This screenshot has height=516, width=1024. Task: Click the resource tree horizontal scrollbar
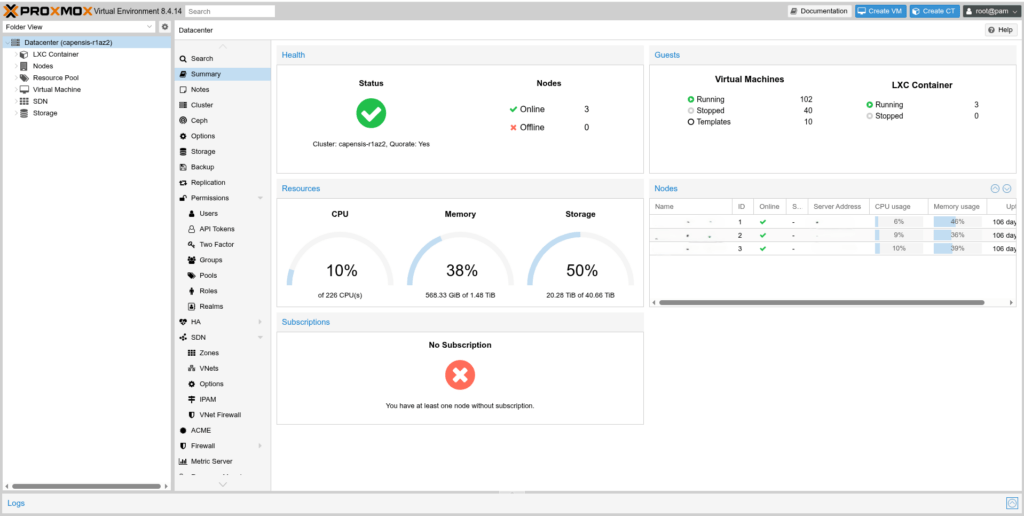(86, 486)
